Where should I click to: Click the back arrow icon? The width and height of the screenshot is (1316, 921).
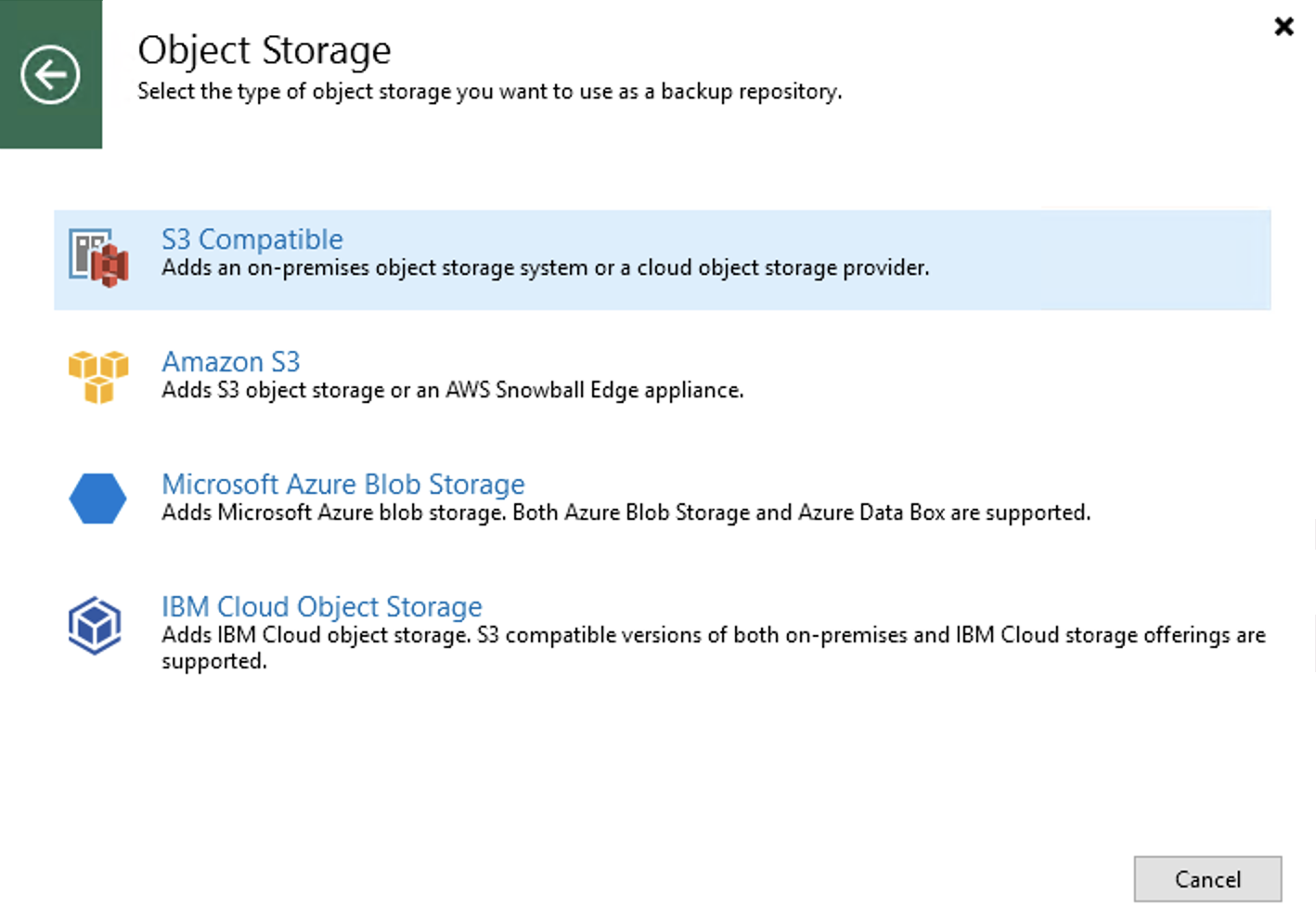click(x=50, y=74)
